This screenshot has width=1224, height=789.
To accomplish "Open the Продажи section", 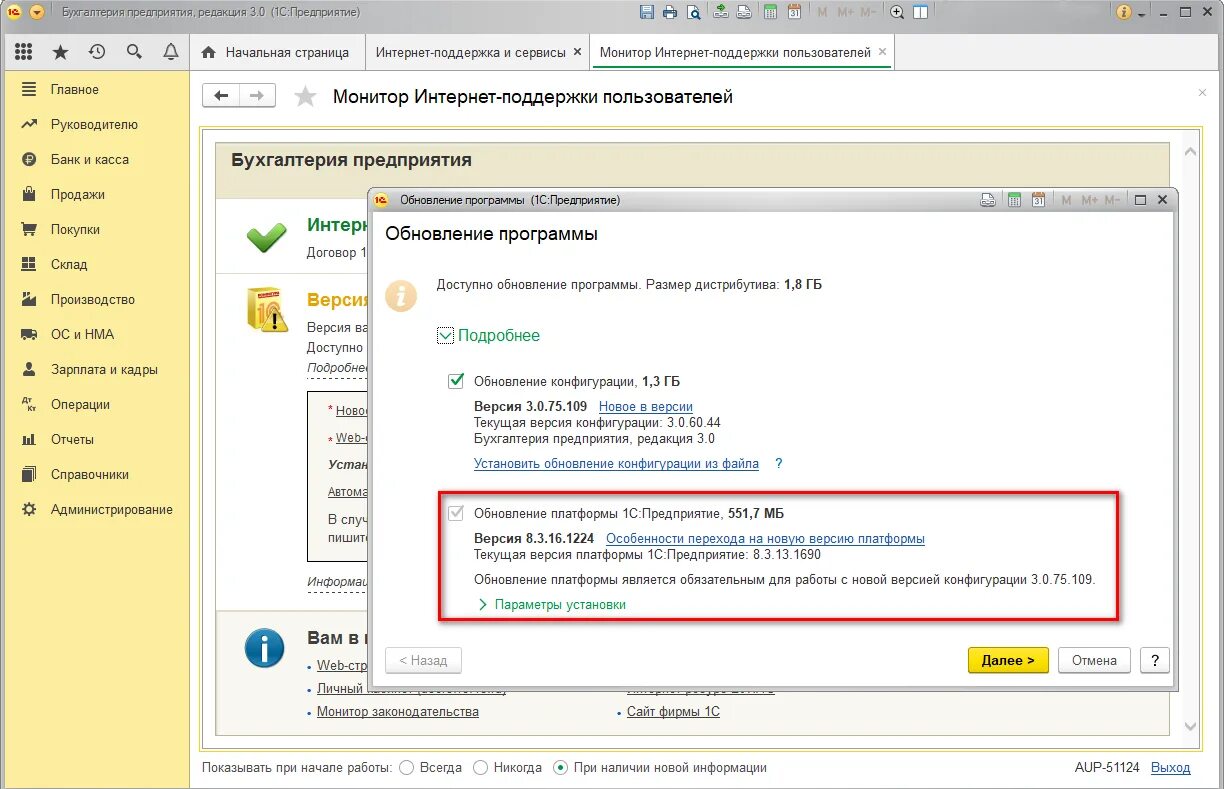I will coord(95,194).
